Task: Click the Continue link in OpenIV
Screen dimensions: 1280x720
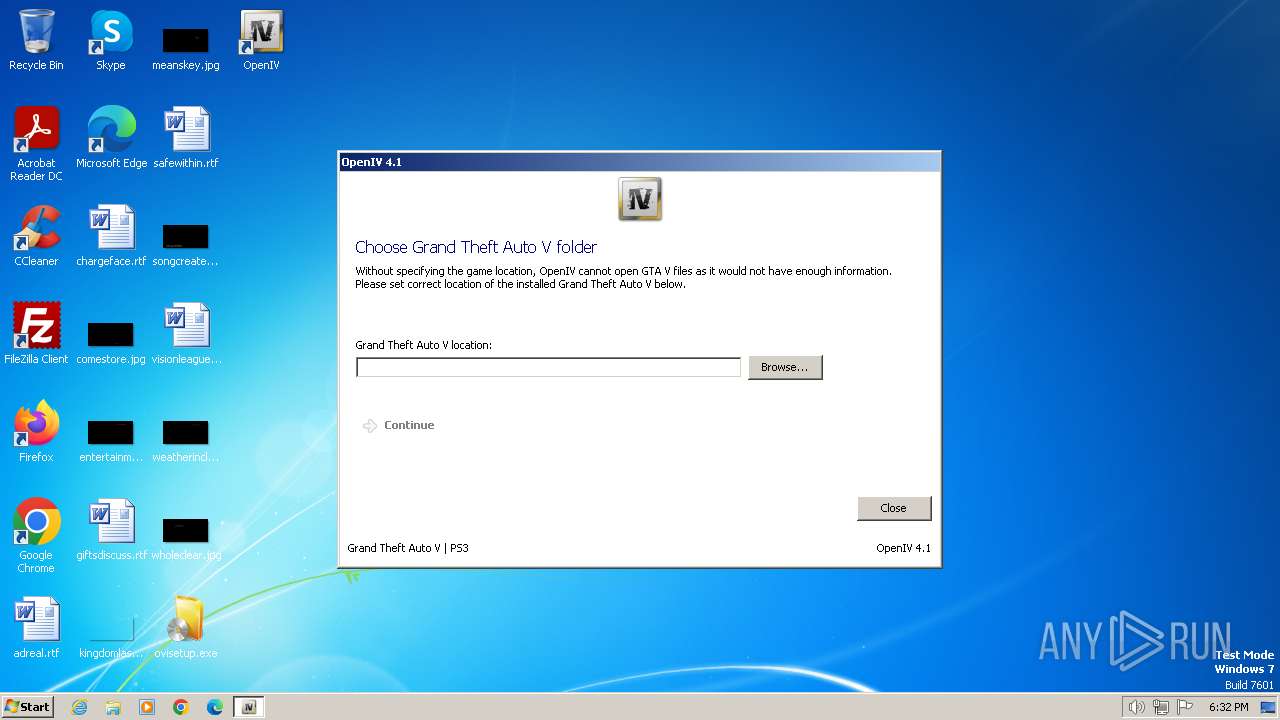Action: [399, 425]
